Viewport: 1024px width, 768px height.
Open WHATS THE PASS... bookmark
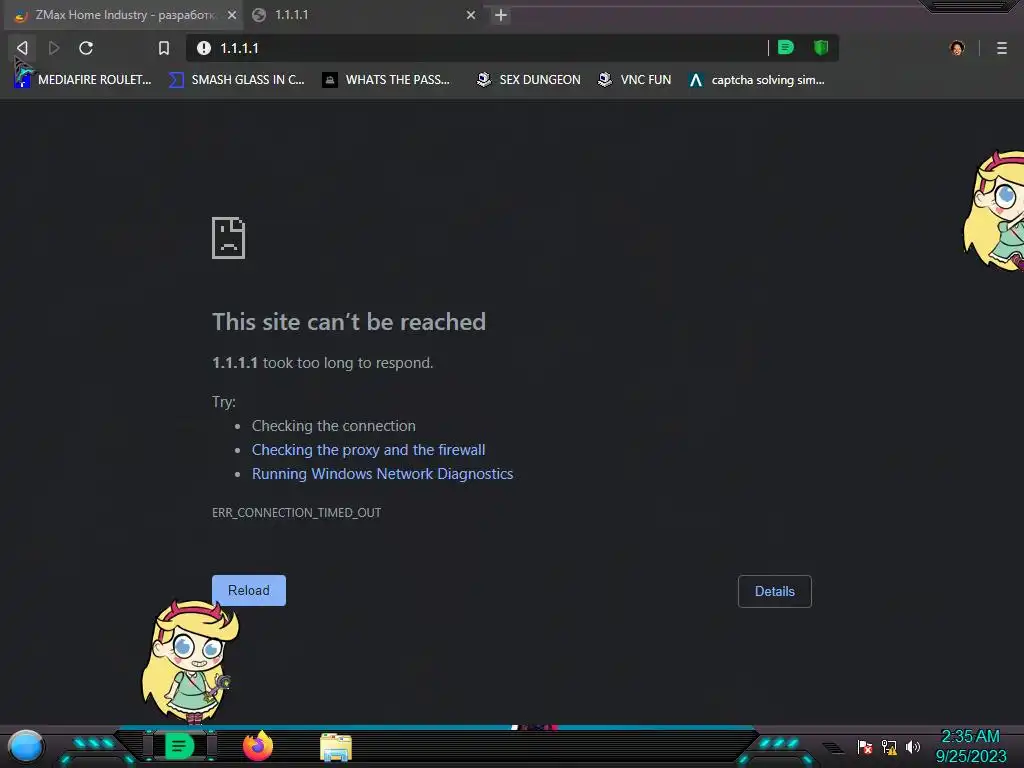386,80
